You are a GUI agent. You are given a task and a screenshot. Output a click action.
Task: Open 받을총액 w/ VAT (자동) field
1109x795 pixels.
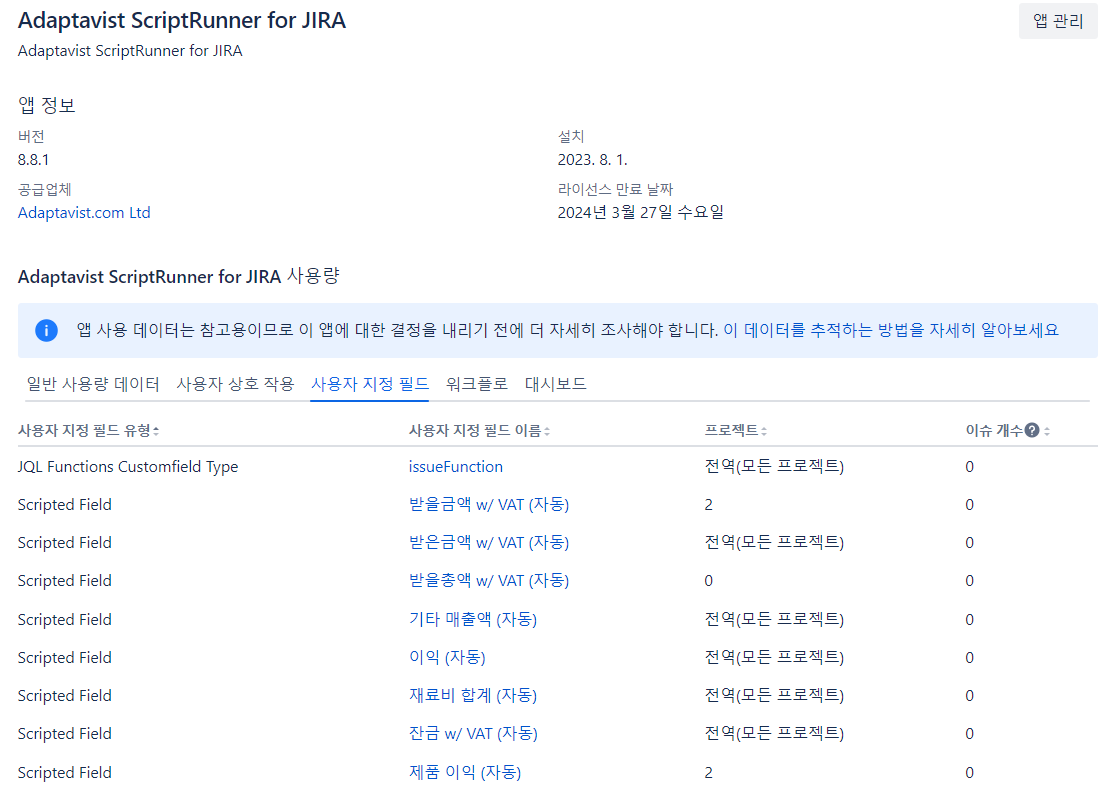489,581
